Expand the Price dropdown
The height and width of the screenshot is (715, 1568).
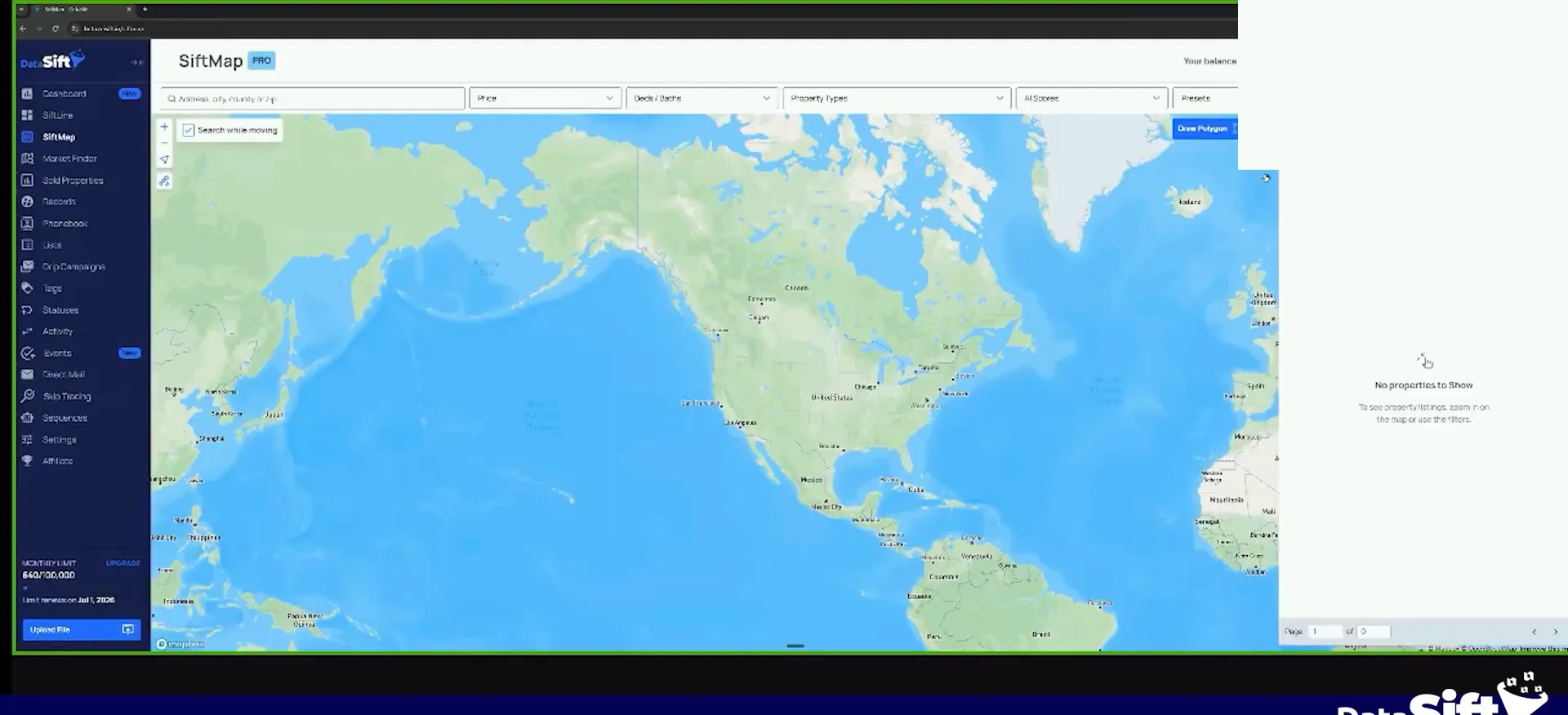pyautogui.click(x=546, y=98)
